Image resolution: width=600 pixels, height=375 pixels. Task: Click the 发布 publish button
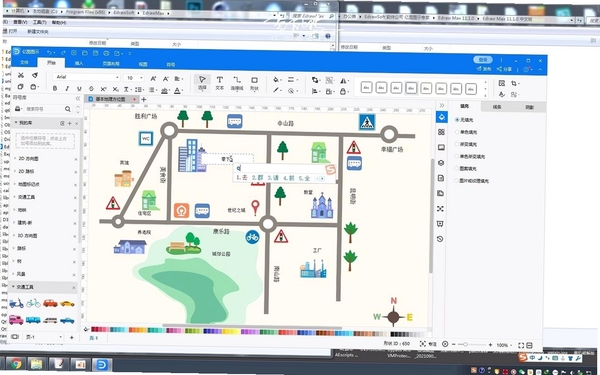[x=484, y=69]
